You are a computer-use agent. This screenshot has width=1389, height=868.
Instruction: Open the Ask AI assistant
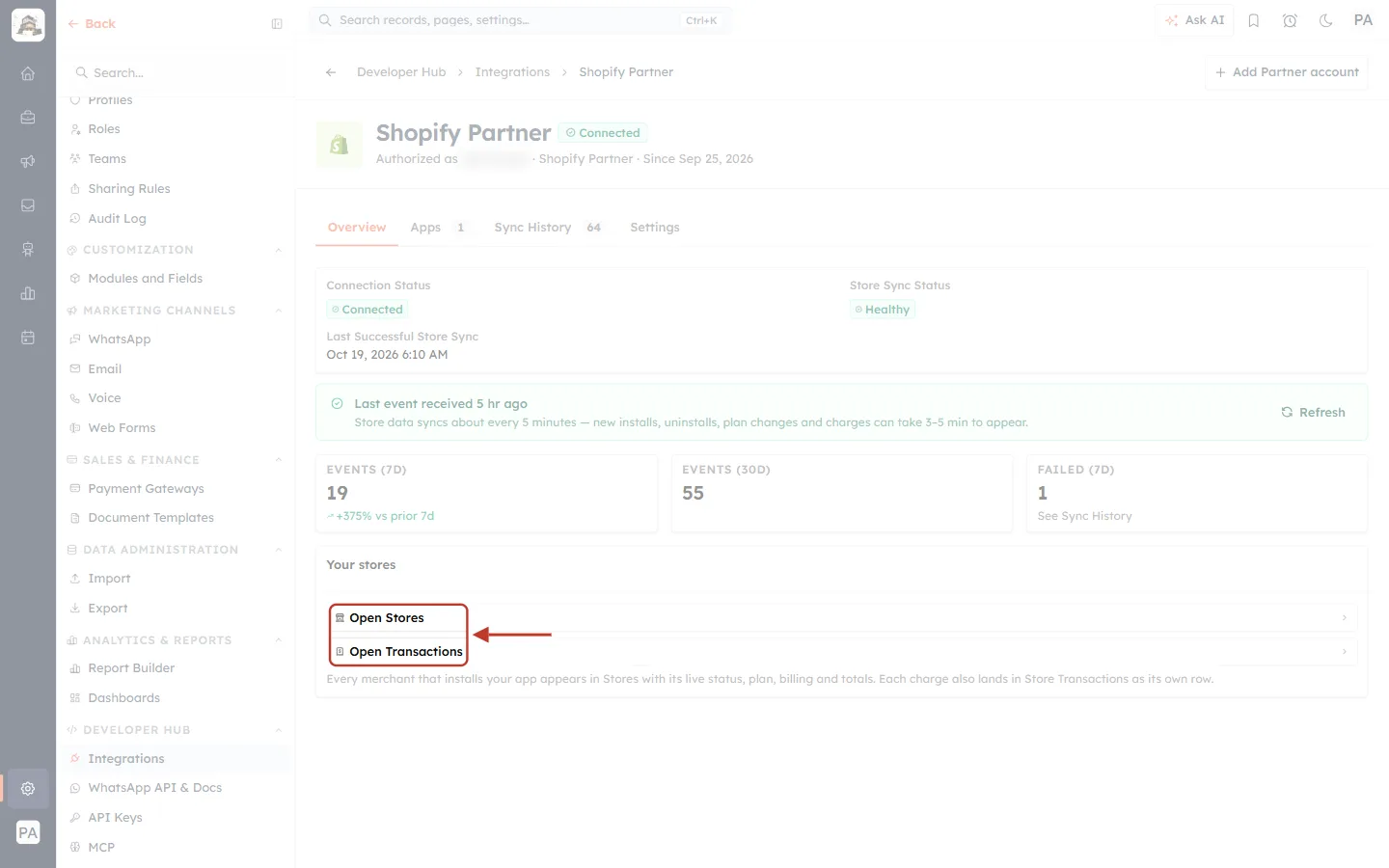[x=1194, y=20]
